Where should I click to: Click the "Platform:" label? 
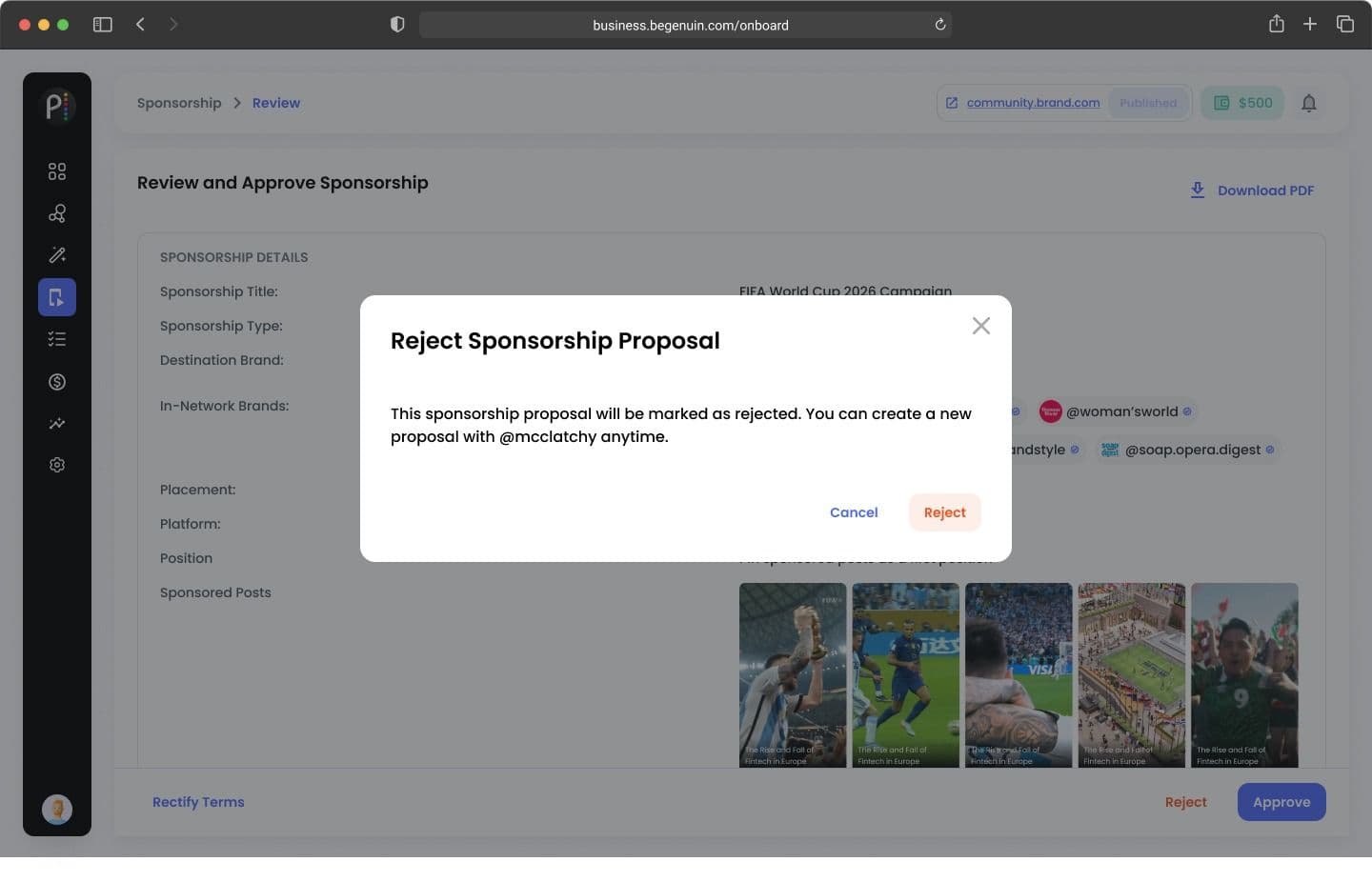tap(190, 524)
